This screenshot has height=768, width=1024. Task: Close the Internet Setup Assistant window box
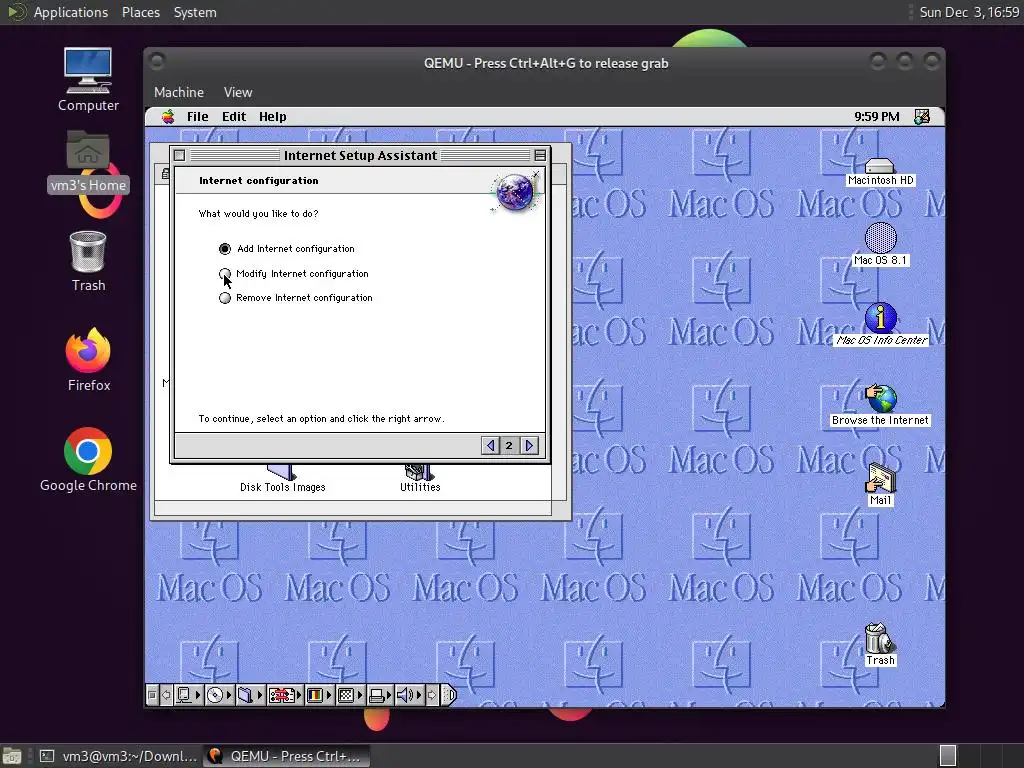click(180, 155)
